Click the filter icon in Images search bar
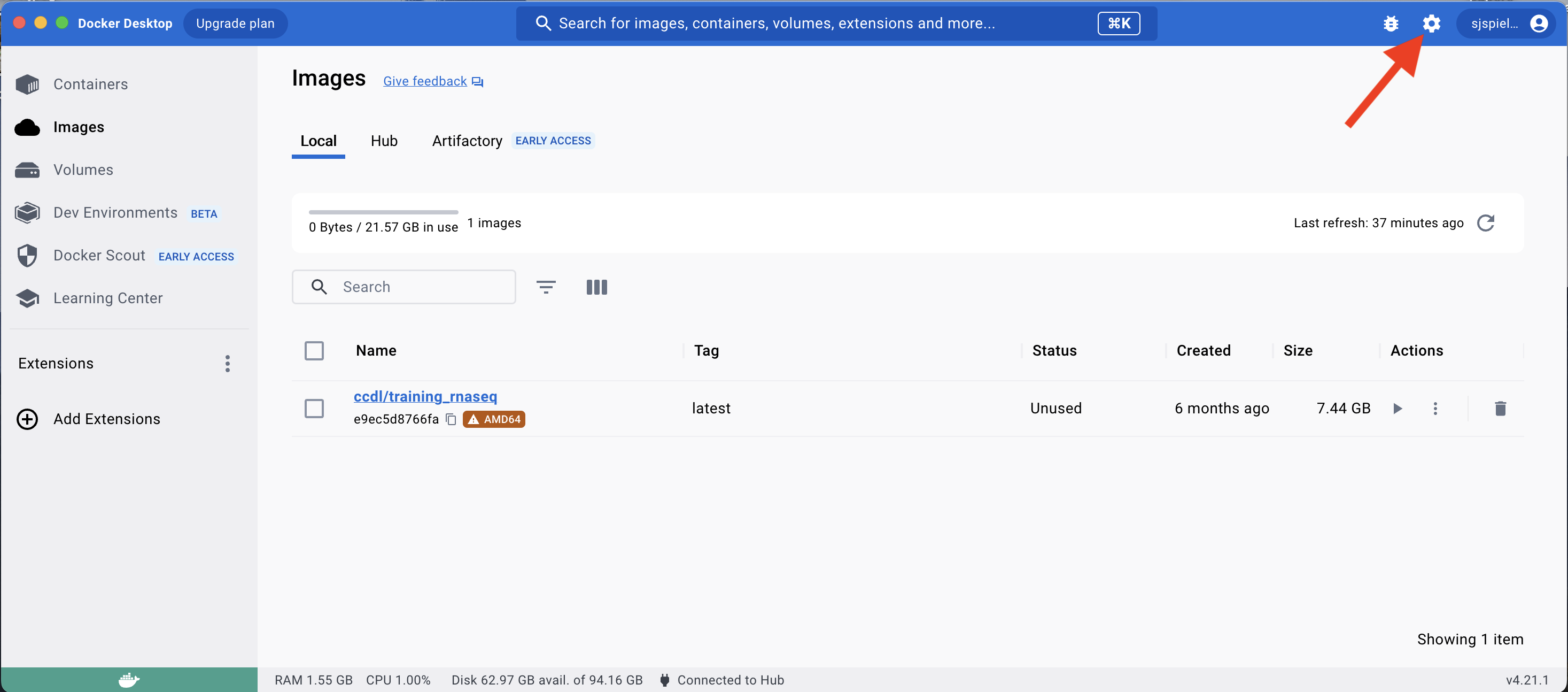 coord(546,287)
